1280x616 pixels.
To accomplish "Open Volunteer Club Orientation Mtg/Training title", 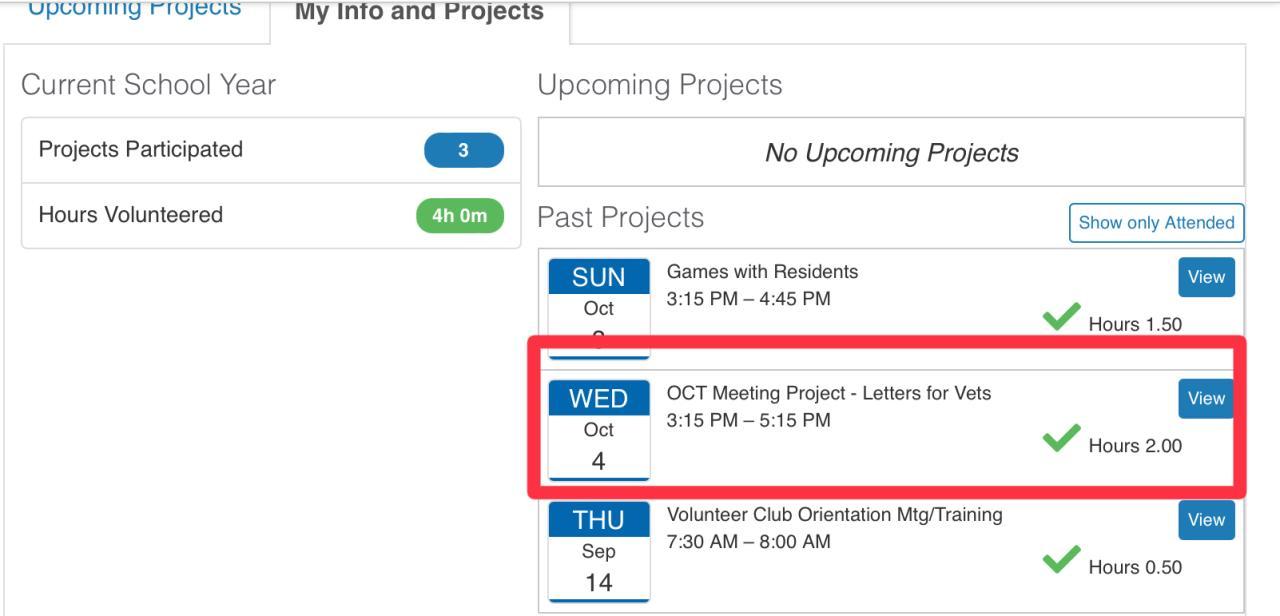I will tap(834, 515).
